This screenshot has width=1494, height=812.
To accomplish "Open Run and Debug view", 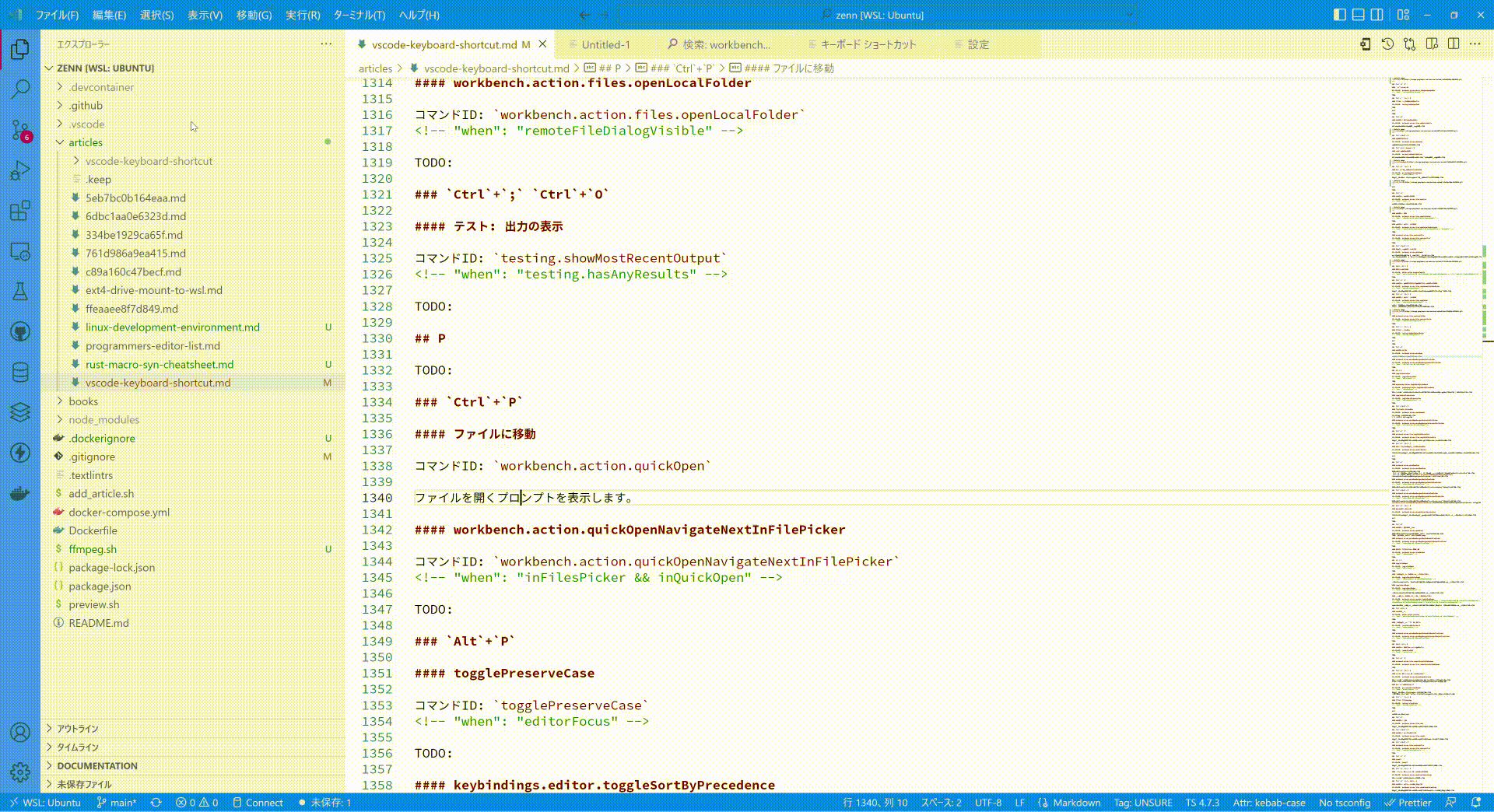I will pos(20,170).
